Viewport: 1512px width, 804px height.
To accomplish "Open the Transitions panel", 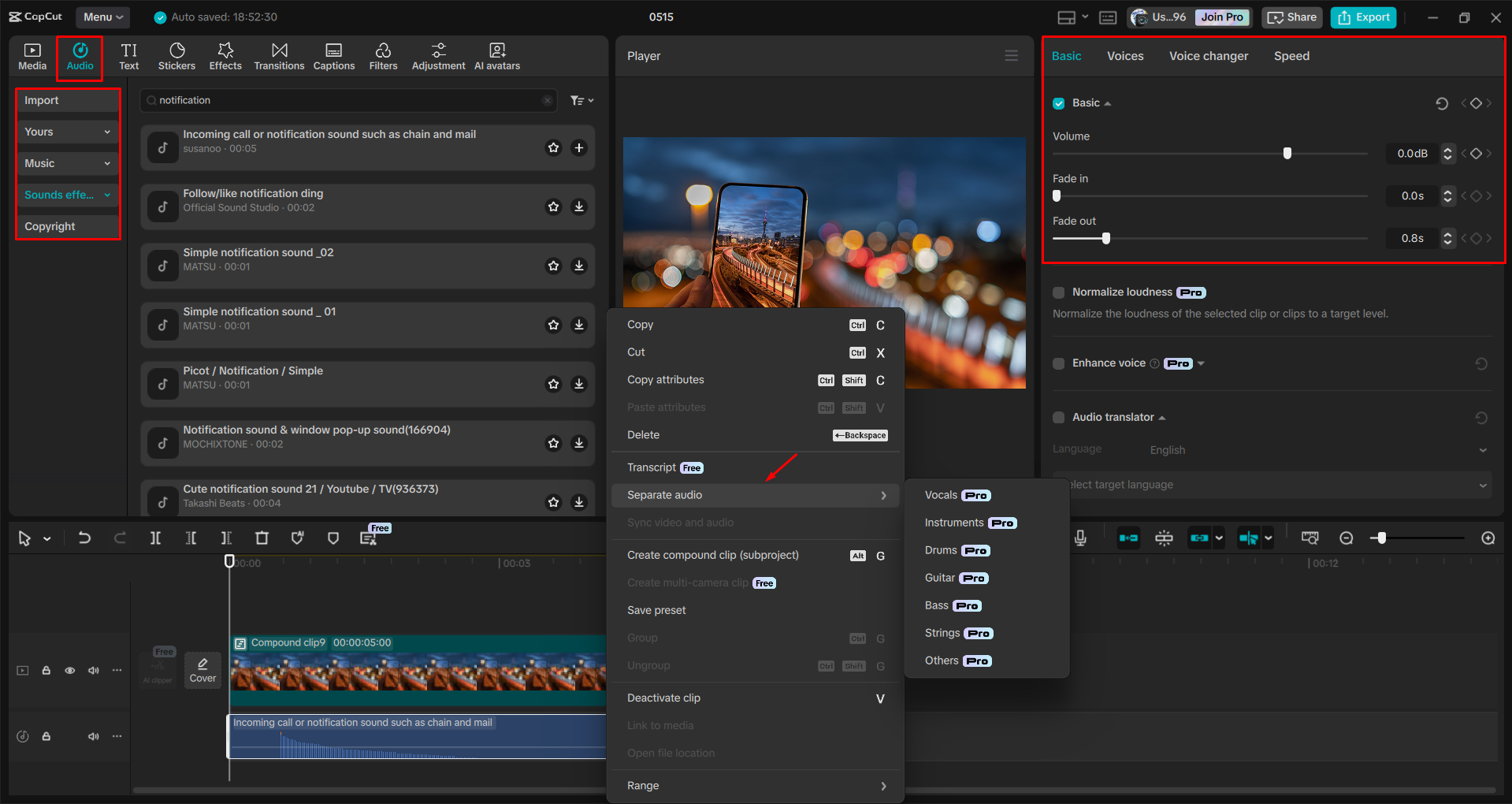I will (279, 56).
